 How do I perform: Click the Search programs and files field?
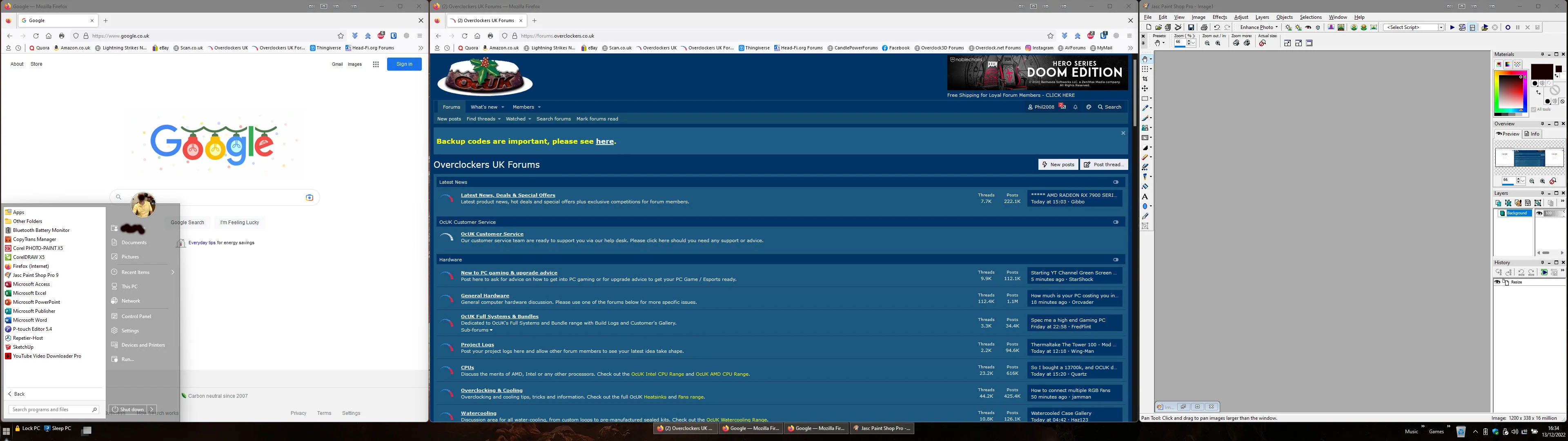click(53, 409)
